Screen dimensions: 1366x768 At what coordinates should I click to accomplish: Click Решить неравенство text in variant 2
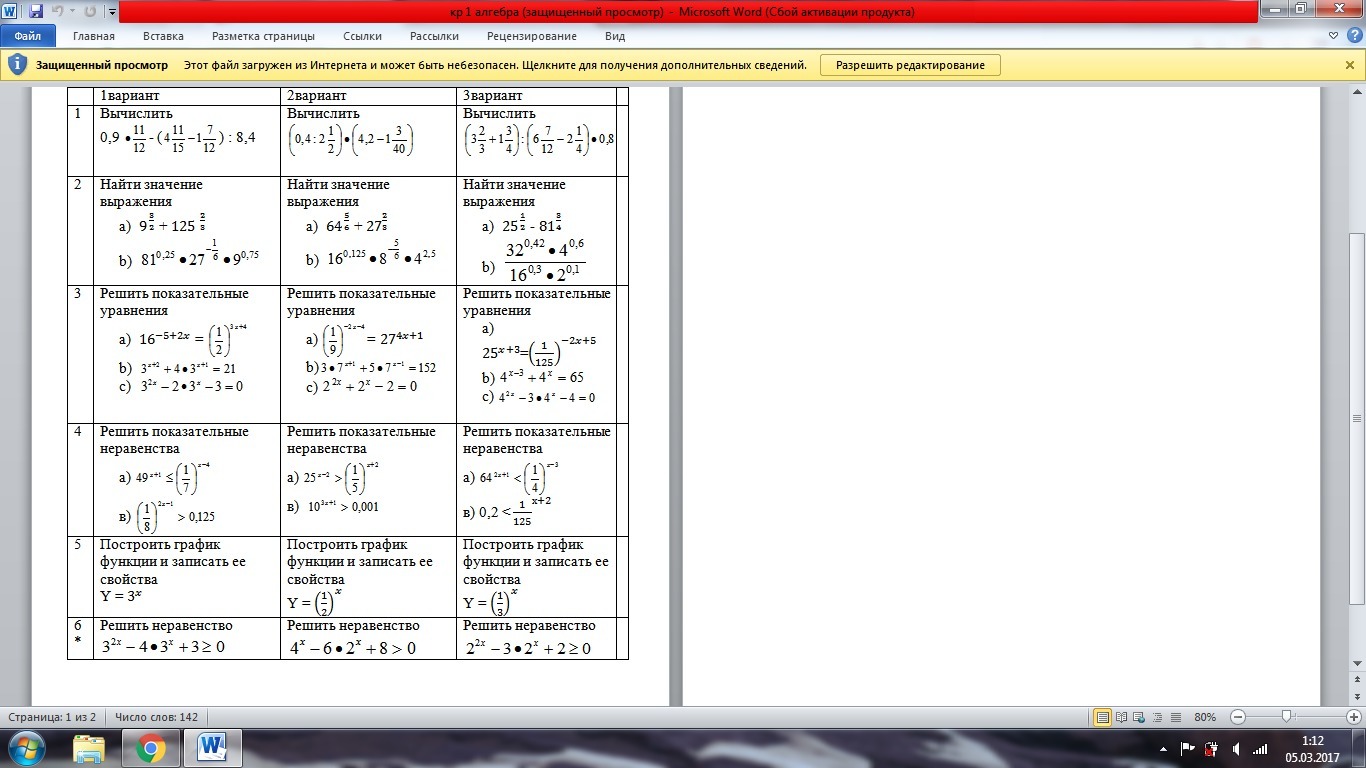click(x=353, y=625)
